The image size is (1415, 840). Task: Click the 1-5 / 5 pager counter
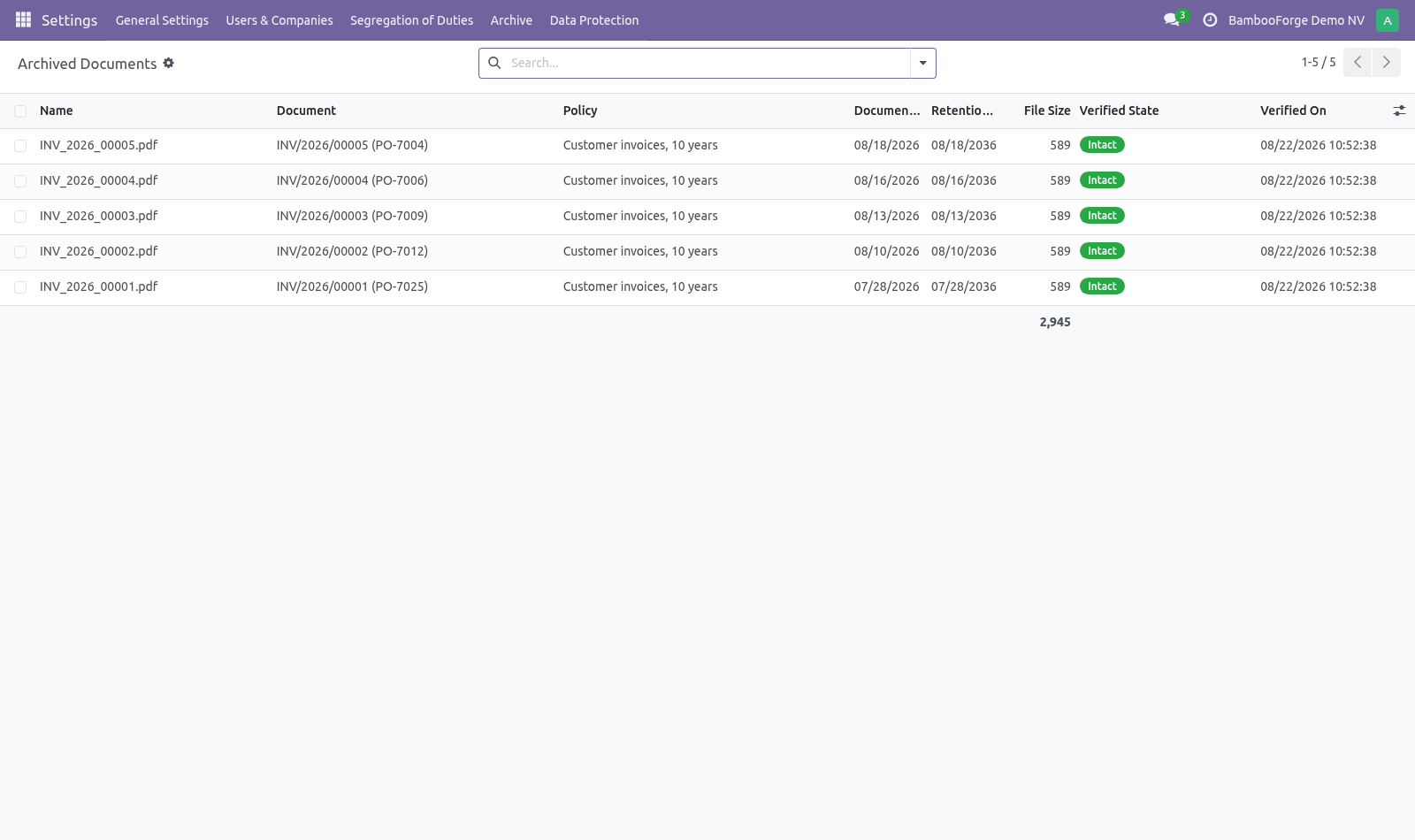tap(1319, 62)
